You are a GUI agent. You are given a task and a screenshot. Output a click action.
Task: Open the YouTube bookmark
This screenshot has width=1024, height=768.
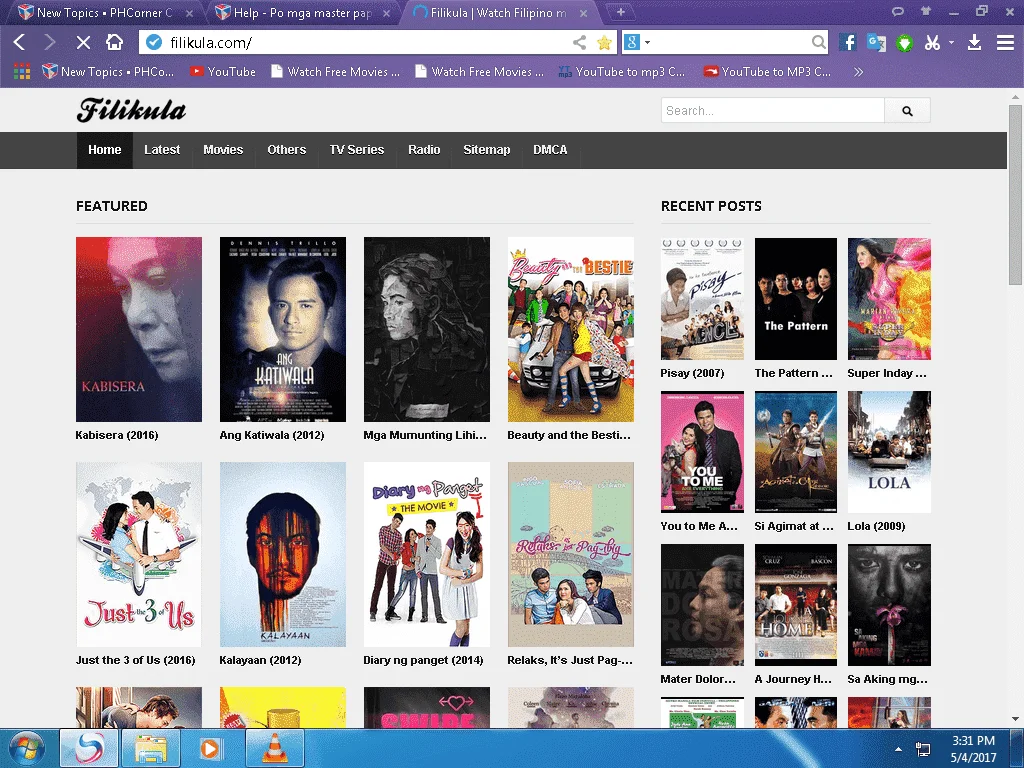click(223, 72)
